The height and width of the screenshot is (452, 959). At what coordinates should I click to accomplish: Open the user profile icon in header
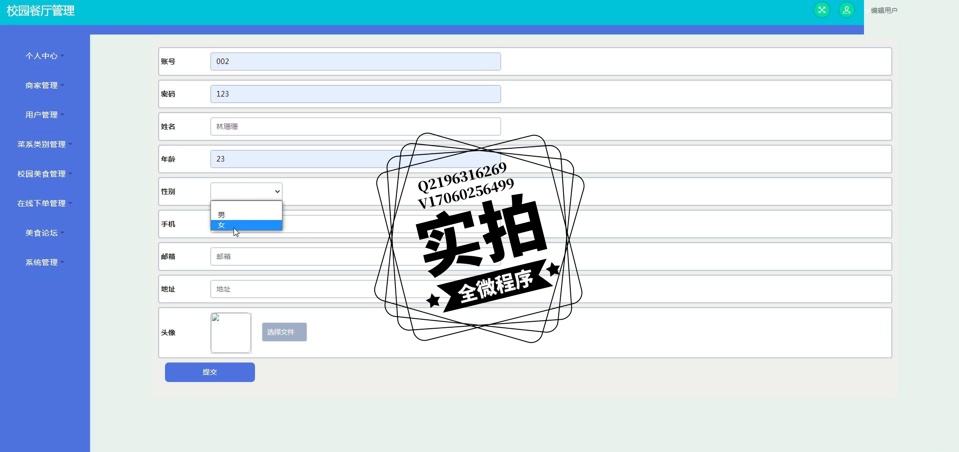pos(846,10)
